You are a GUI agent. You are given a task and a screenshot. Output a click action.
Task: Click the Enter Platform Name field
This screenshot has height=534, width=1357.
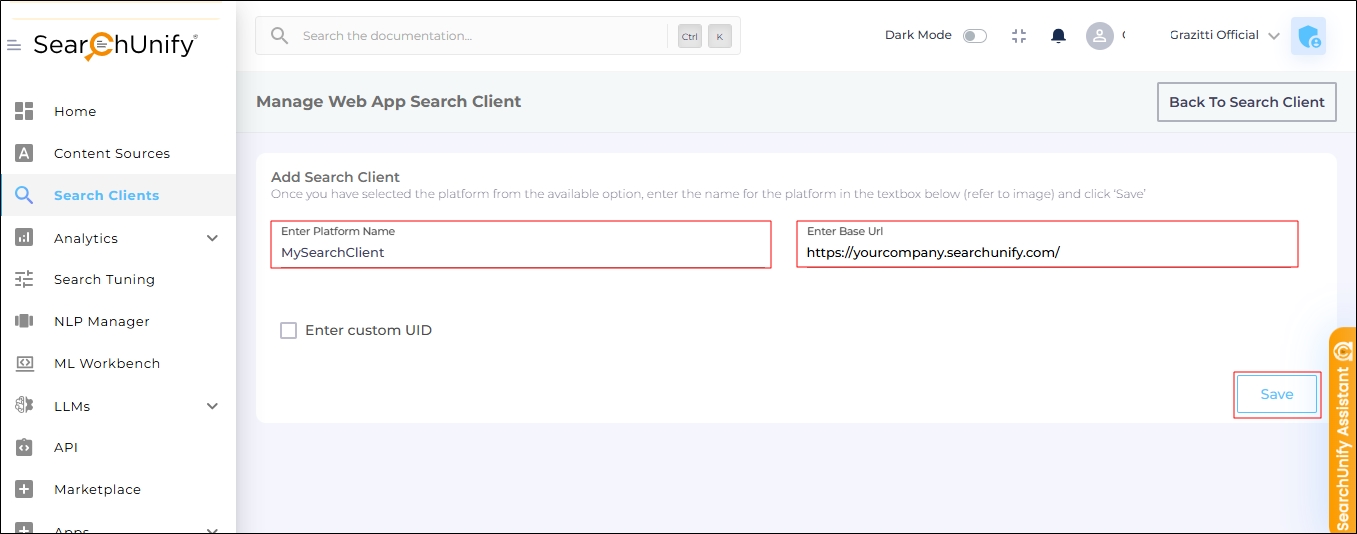(520, 252)
